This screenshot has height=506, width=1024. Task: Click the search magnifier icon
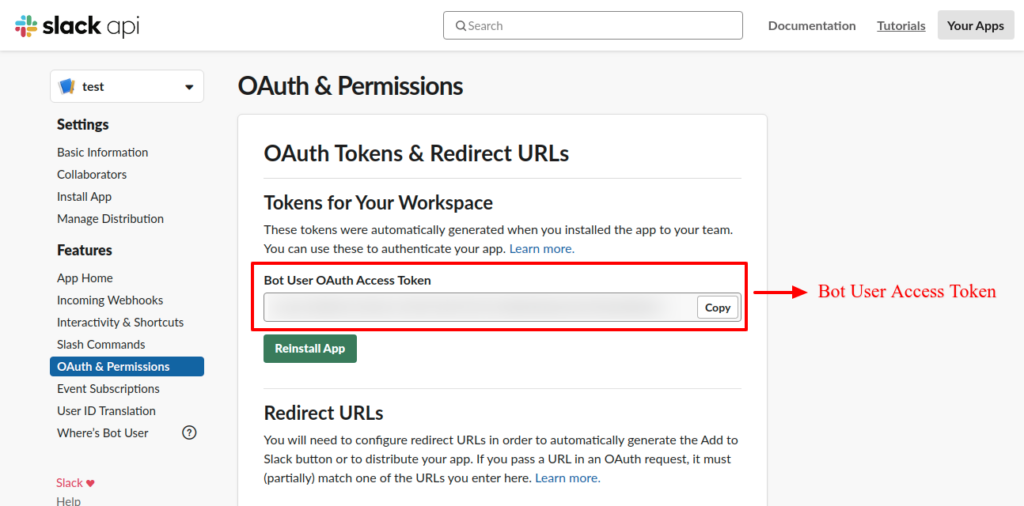(461, 26)
